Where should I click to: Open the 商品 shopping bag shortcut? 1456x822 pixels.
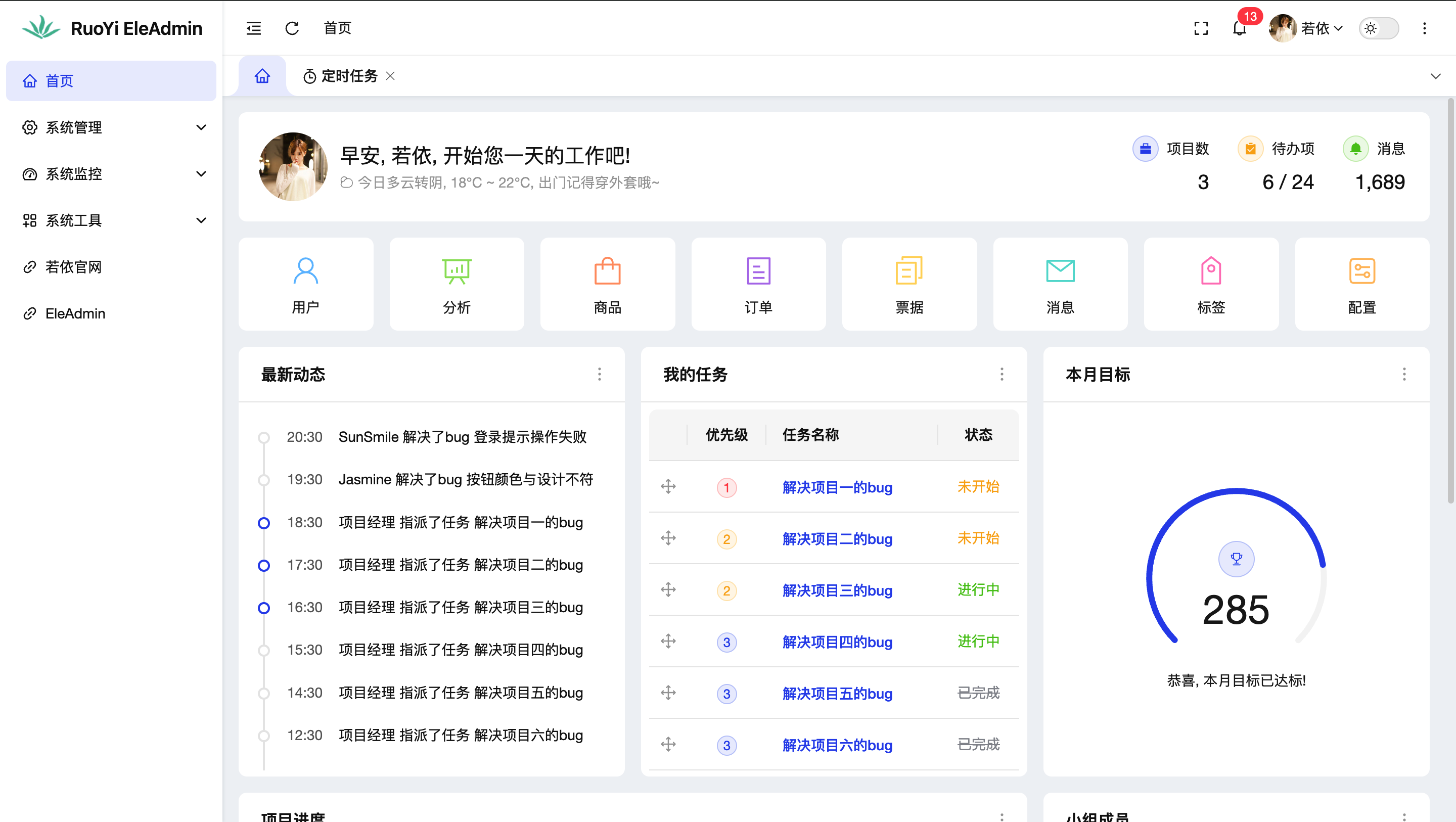pyautogui.click(x=607, y=285)
